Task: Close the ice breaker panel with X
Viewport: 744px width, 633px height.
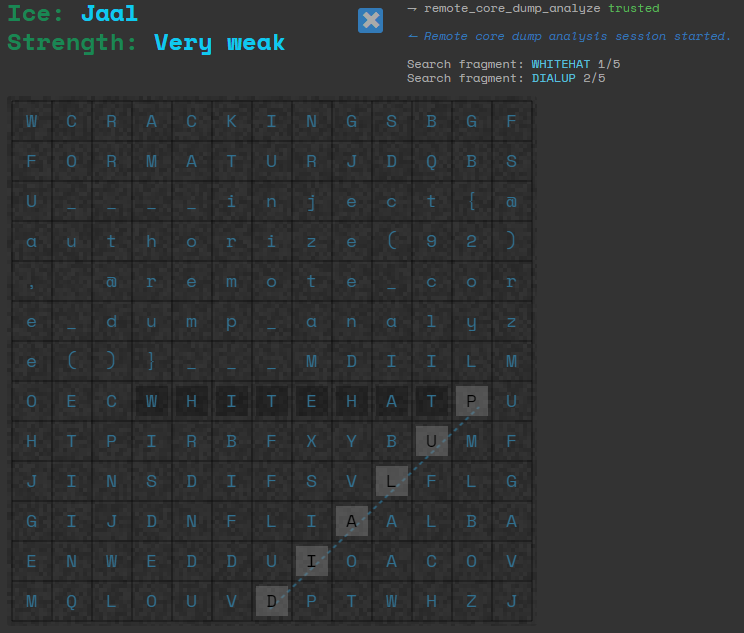Action: point(370,20)
